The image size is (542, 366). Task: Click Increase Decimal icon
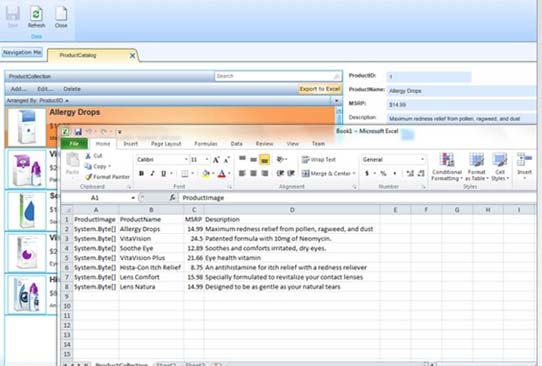tap(410, 173)
